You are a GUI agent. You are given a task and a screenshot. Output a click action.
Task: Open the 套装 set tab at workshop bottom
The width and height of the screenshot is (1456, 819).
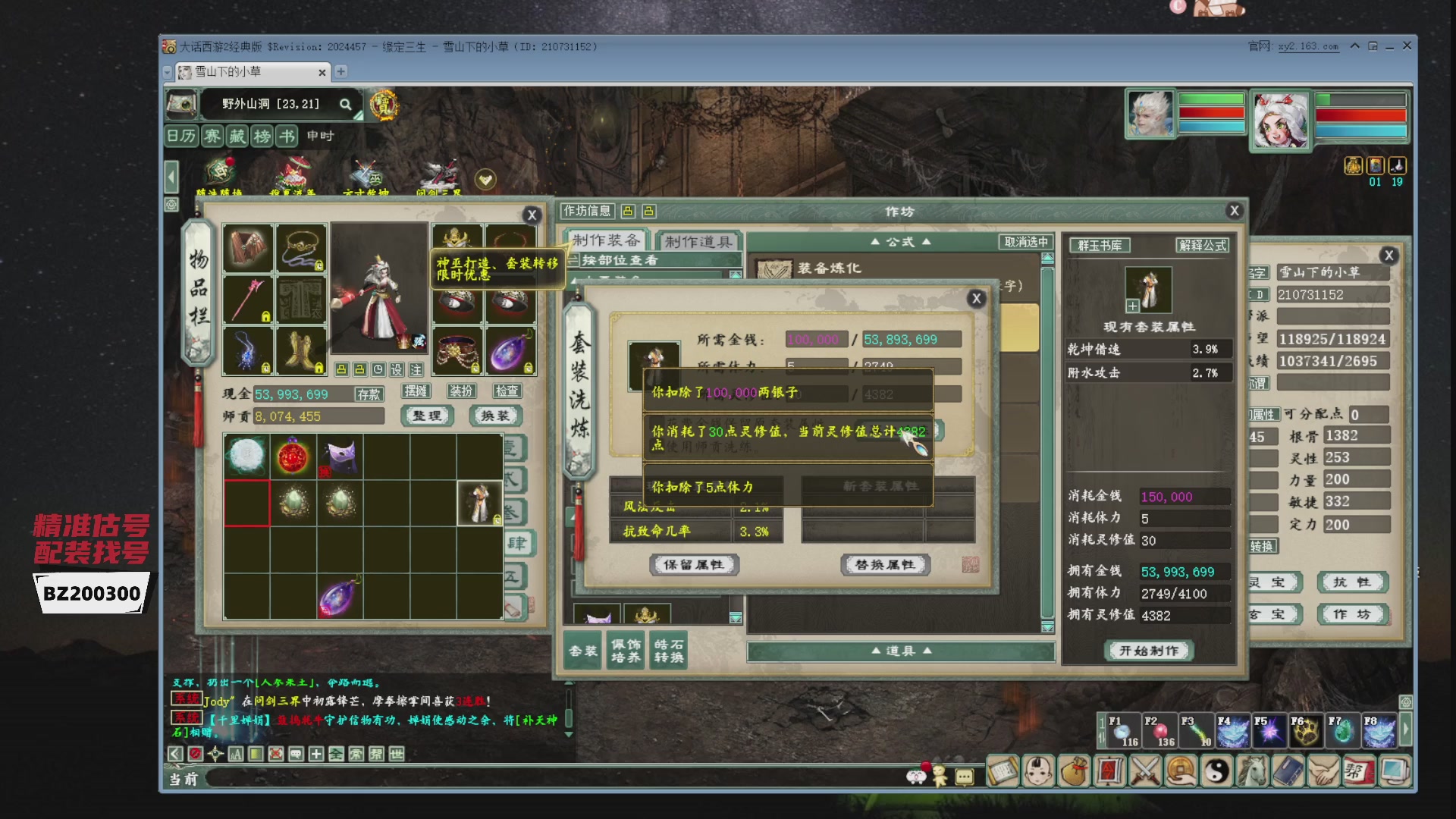[x=583, y=651]
